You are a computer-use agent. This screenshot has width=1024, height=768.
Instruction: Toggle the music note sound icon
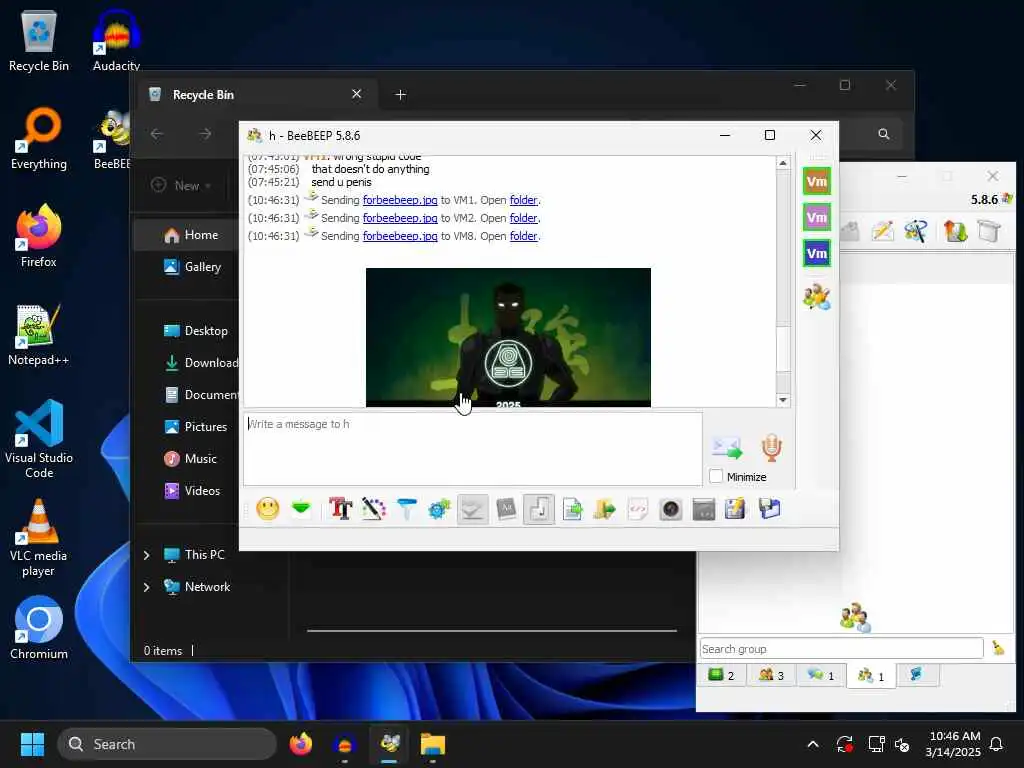[539, 509]
